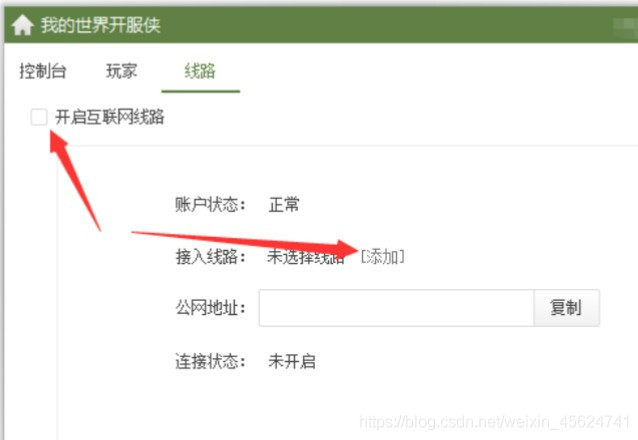Click the blog.csdn.net watermark URL
The image size is (638, 440).
click(x=494, y=422)
